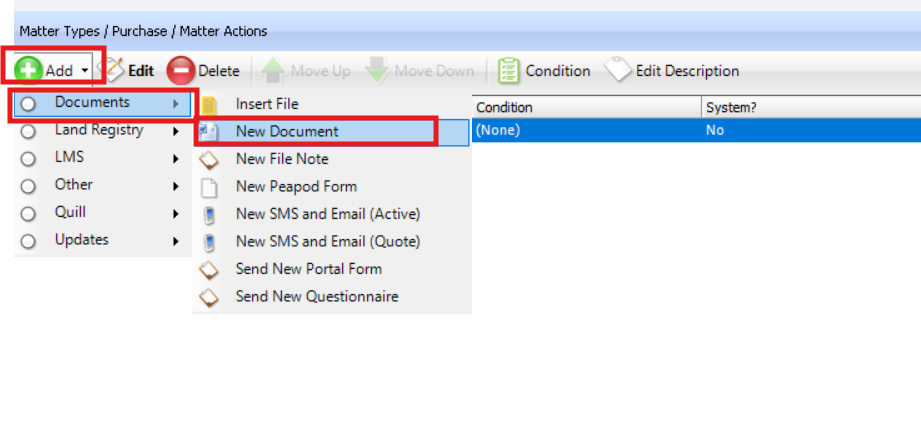Expand the Updates submenu arrow

click(x=176, y=241)
